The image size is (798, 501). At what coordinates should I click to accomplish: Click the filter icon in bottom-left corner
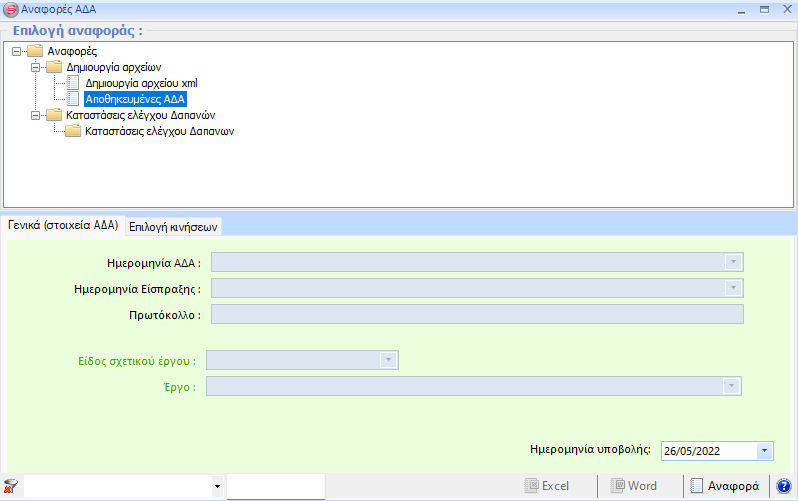point(11,487)
